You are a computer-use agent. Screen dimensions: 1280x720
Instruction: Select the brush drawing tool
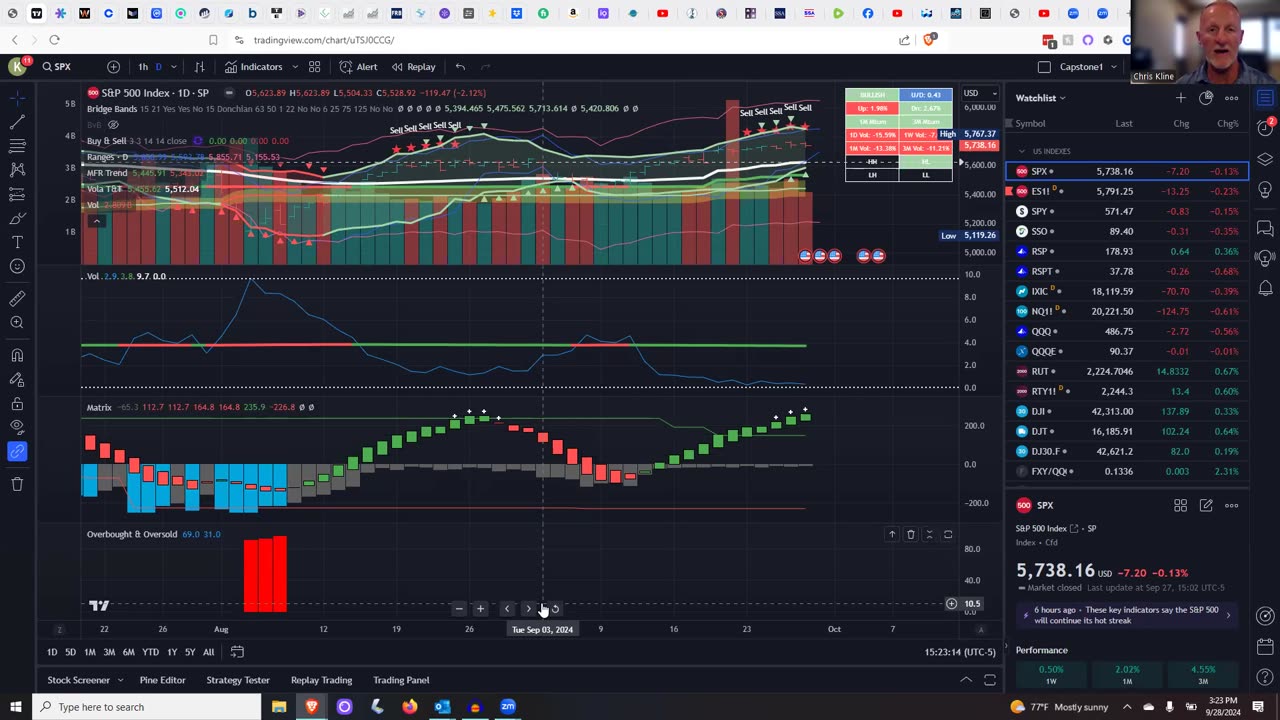point(17,218)
